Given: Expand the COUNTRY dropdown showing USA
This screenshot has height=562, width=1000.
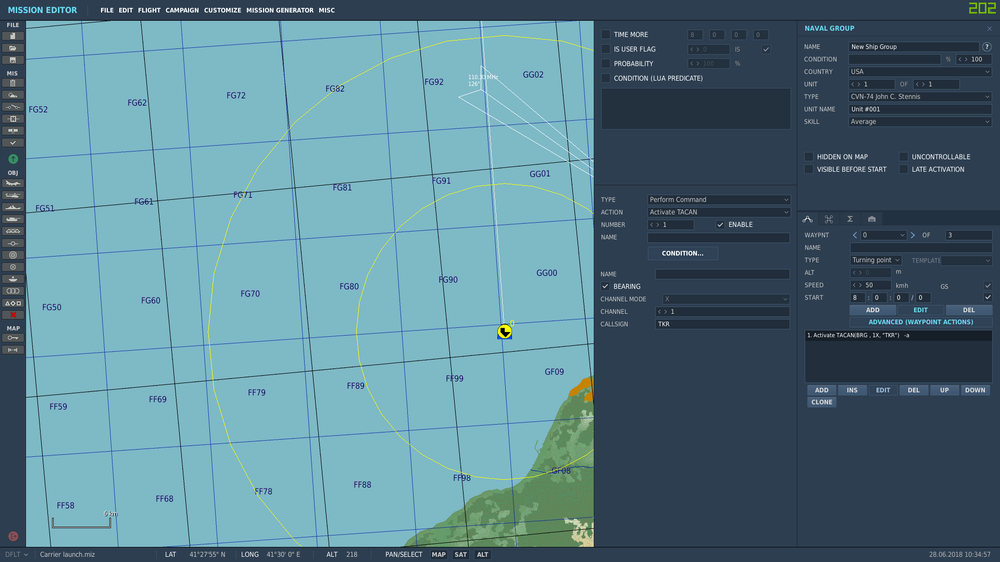Looking at the screenshot, I should (918, 72).
